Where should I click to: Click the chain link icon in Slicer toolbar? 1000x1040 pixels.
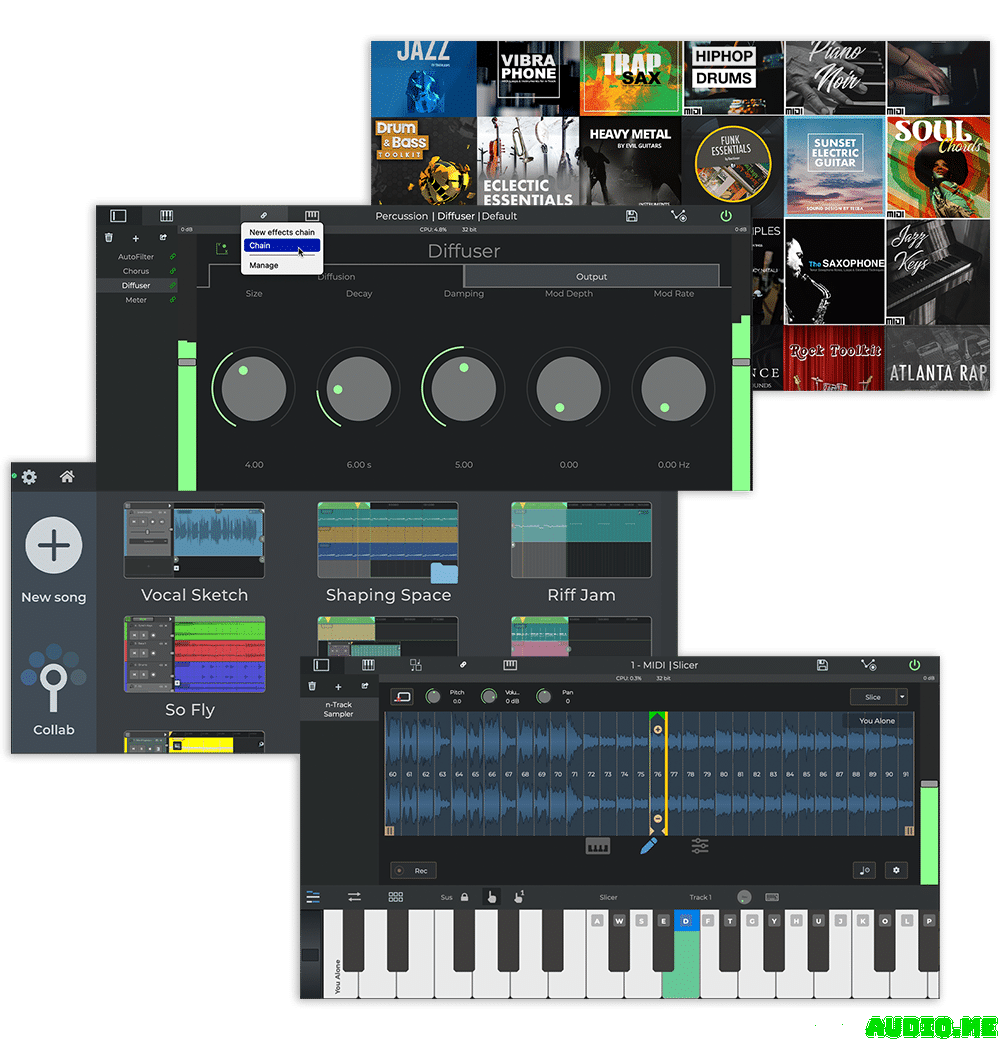tap(463, 664)
